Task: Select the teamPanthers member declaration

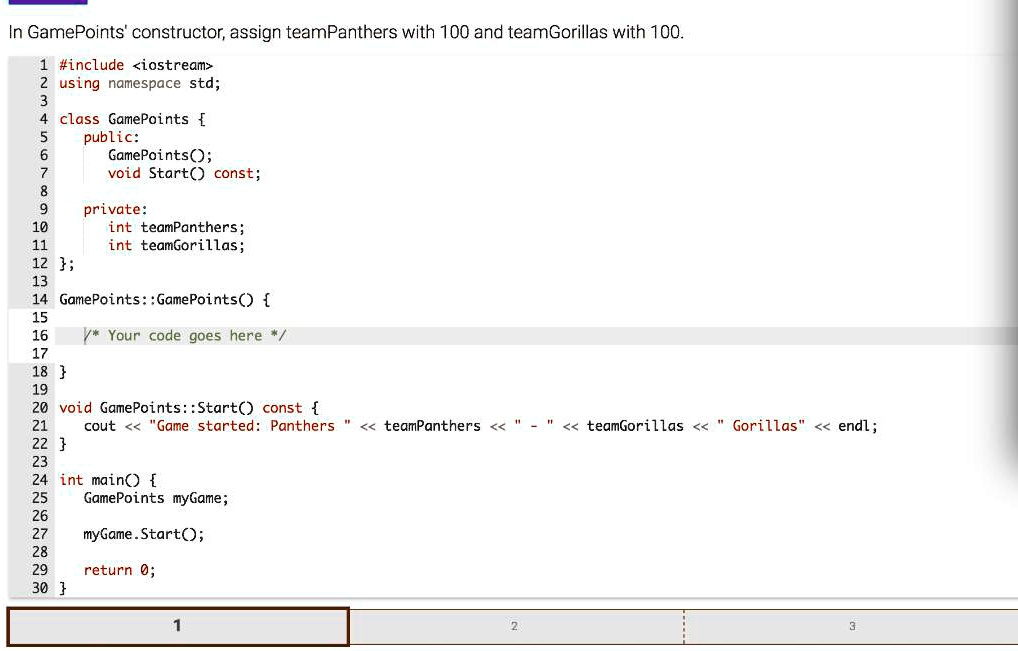Action: click(176, 227)
